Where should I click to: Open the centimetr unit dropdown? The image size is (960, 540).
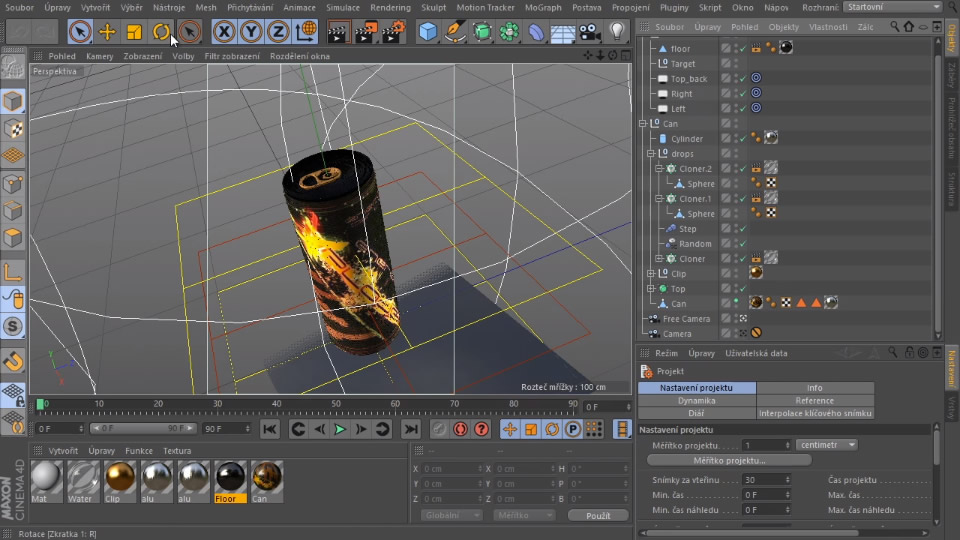(826, 445)
